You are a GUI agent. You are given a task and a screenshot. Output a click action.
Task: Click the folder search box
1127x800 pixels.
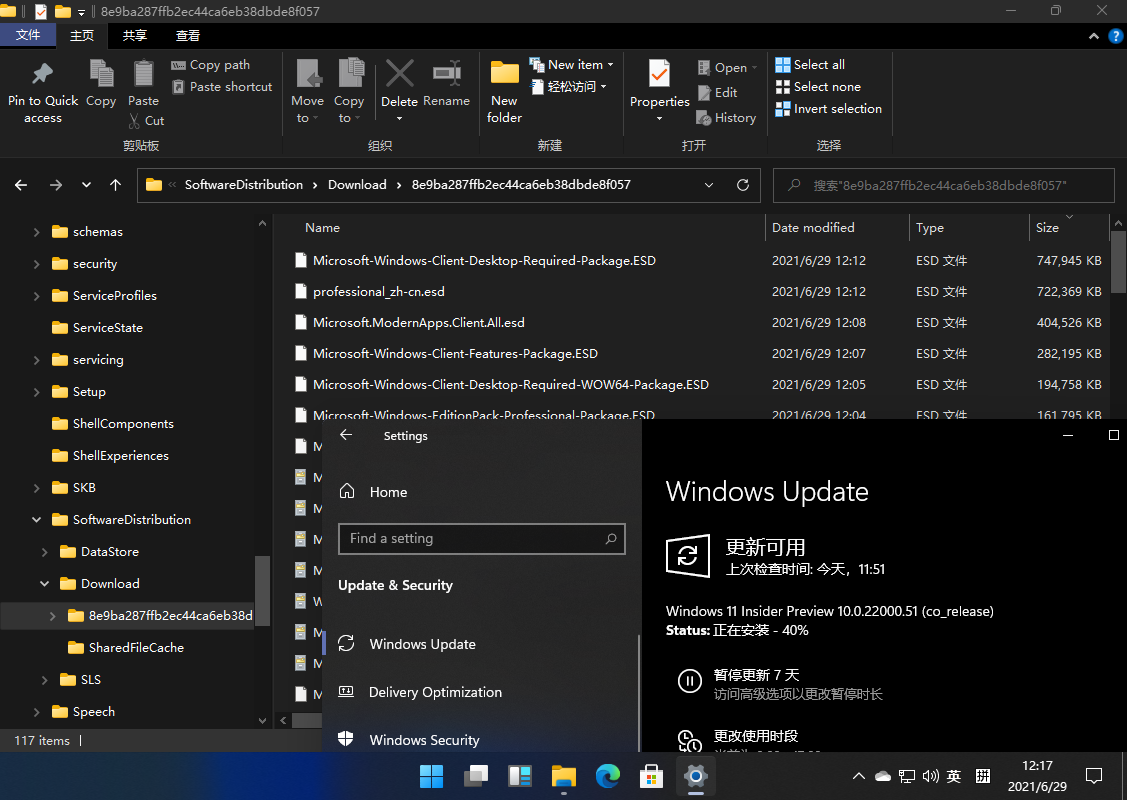pos(943,185)
